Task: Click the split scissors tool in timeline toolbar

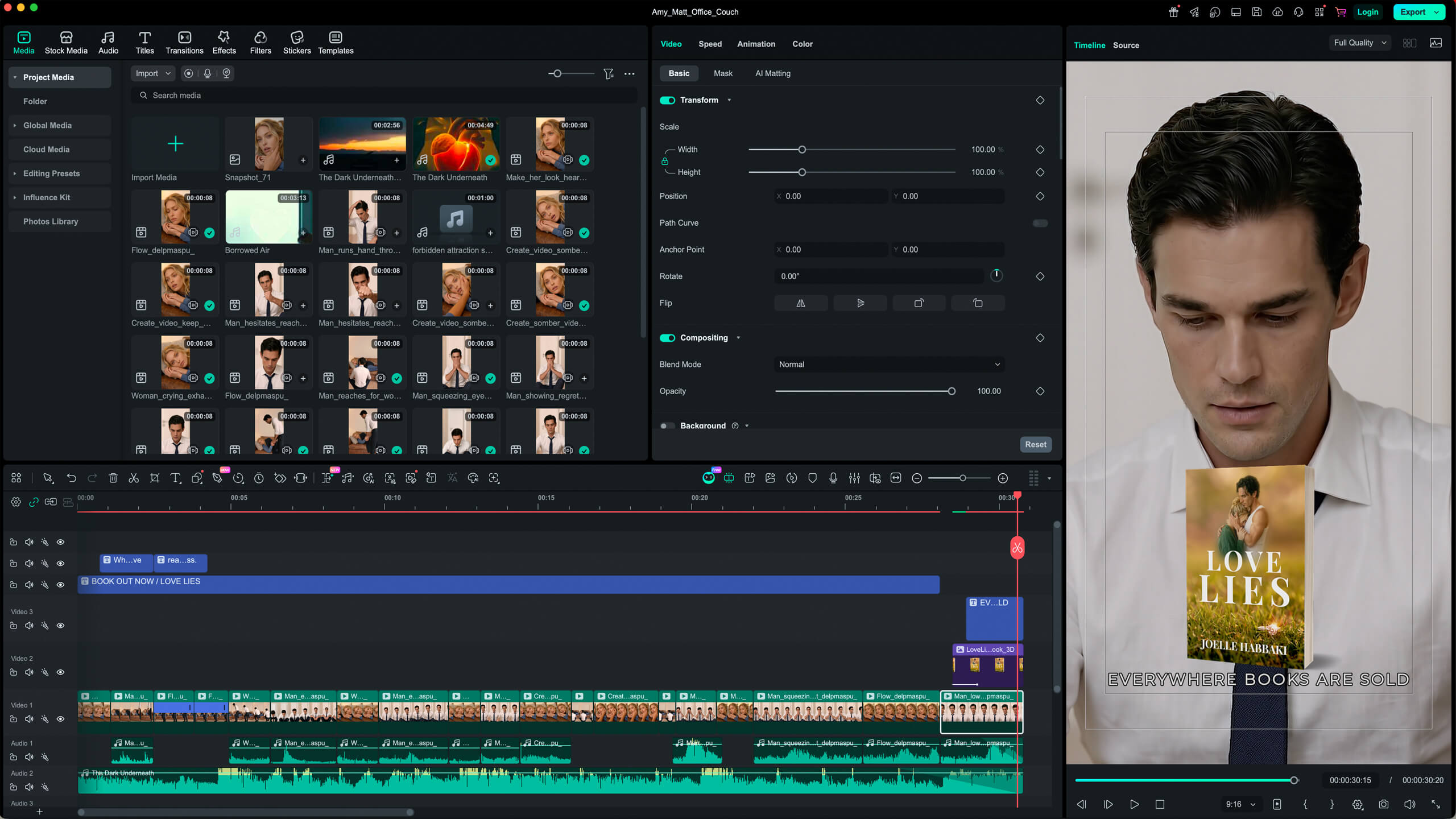Action: click(x=134, y=478)
